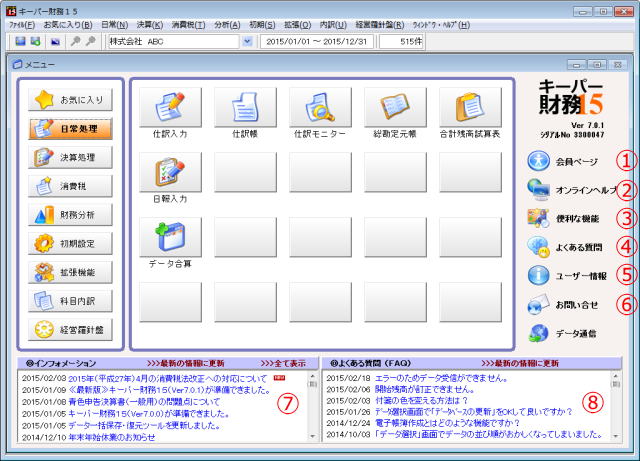Expand the company dropdown 株式会社 ABC
This screenshot has height=461, width=640.
coord(247,42)
